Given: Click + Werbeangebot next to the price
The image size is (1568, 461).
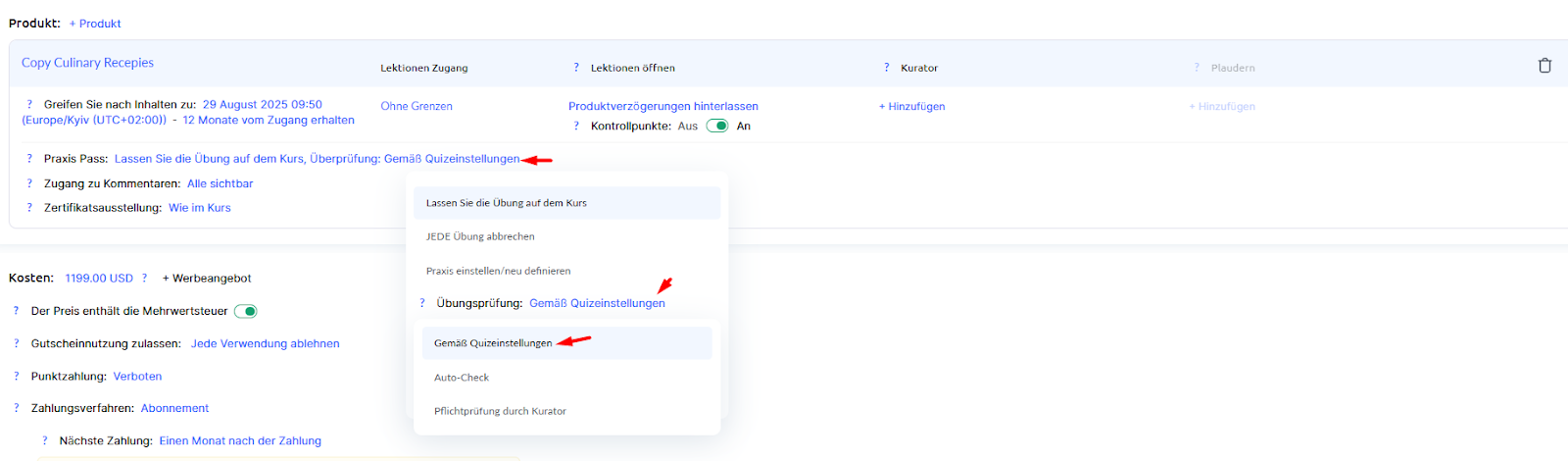Looking at the screenshot, I should pos(207,279).
